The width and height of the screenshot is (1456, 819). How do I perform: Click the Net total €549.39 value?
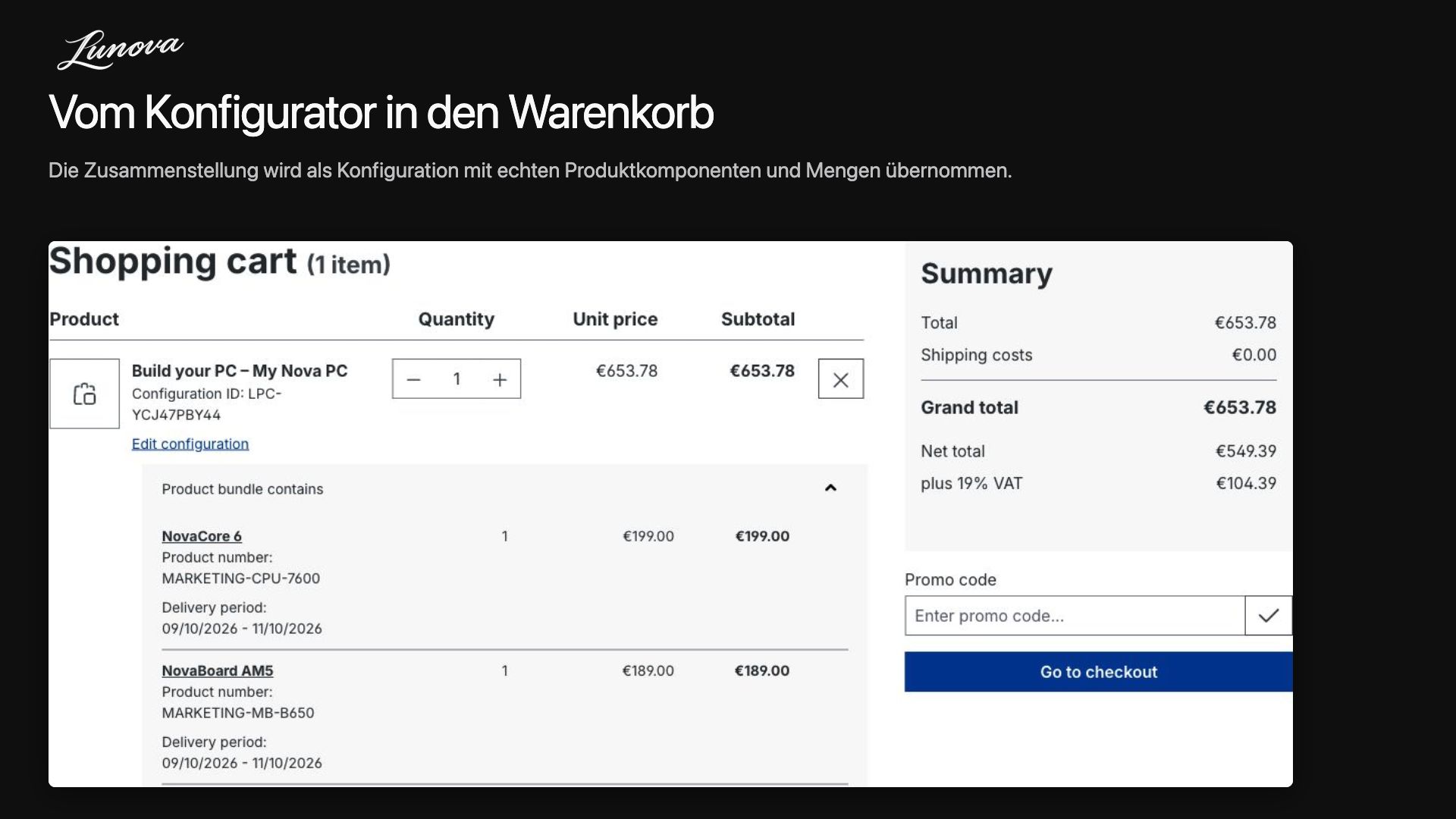(1246, 451)
